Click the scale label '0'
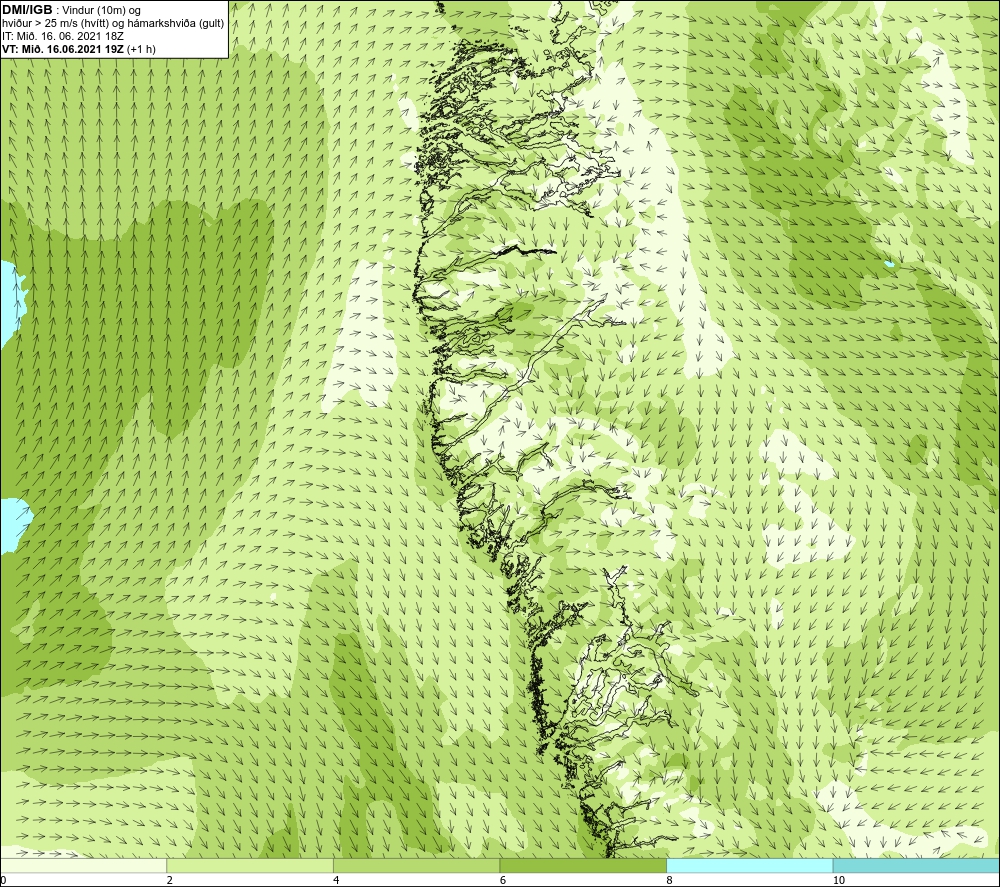Image resolution: width=1000 pixels, height=887 pixels. point(3,880)
